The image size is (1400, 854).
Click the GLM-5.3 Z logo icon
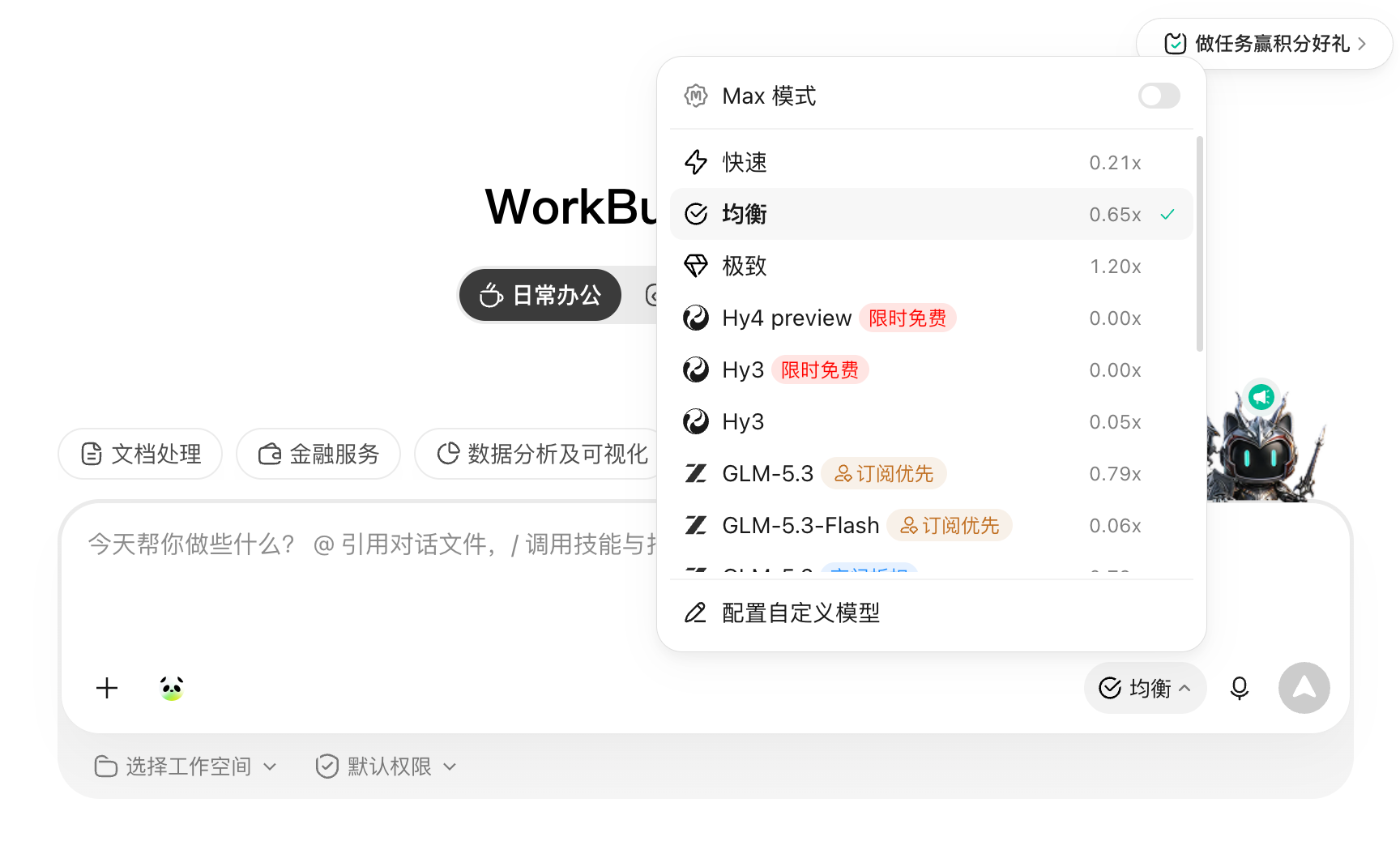696,473
